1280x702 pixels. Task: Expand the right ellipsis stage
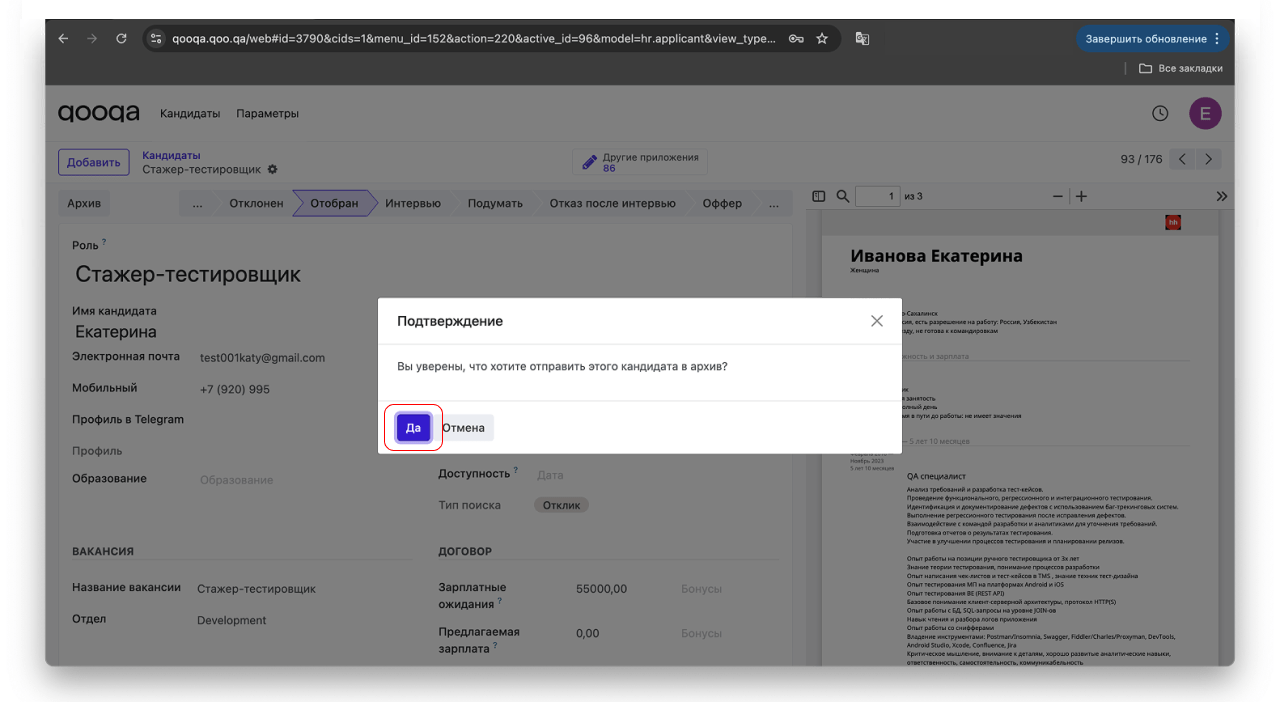coord(774,203)
